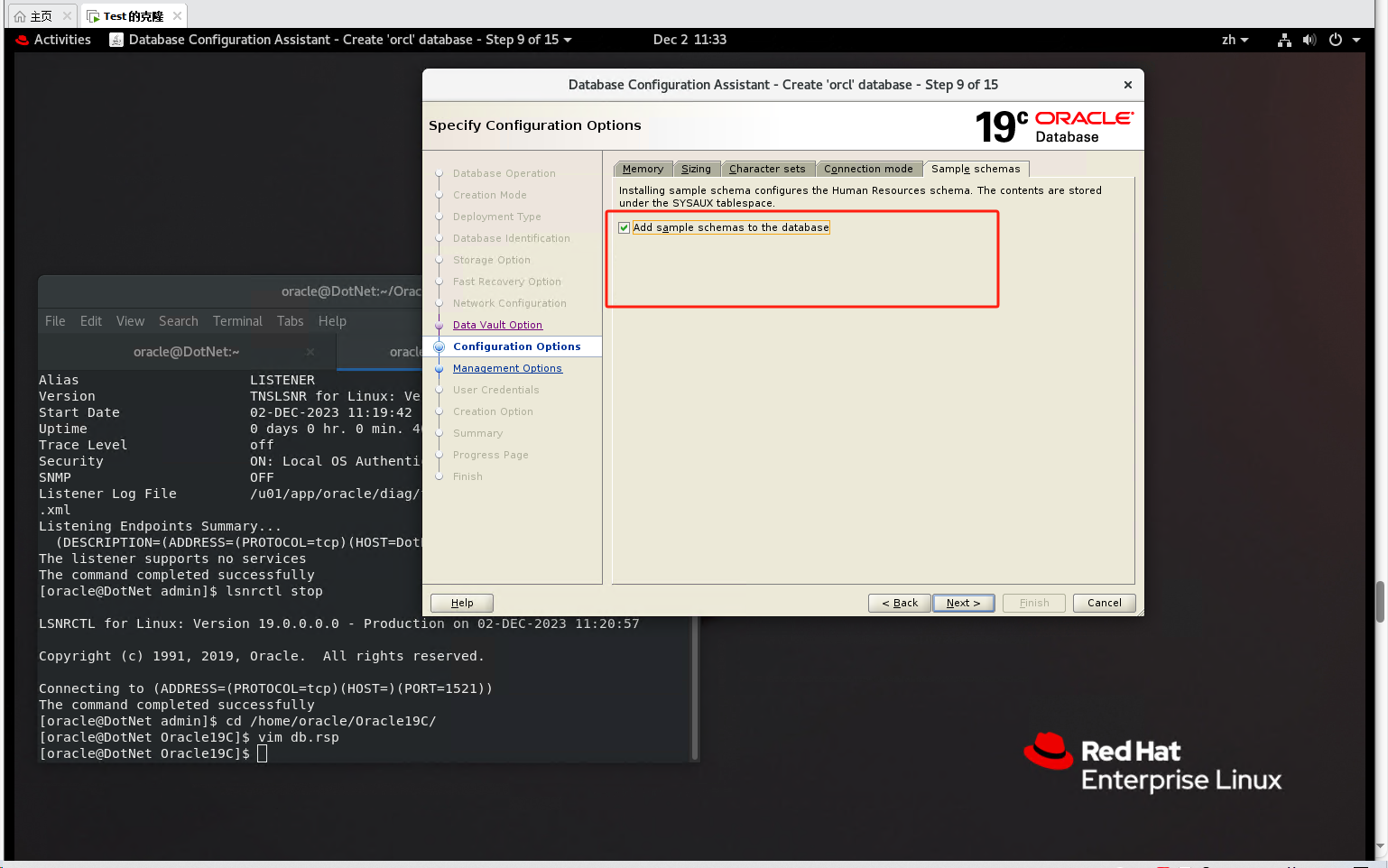The width and height of the screenshot is (1388, 868).
Task: Click the 'Listener Log File' row in terminal
Action: click(230, 494)
